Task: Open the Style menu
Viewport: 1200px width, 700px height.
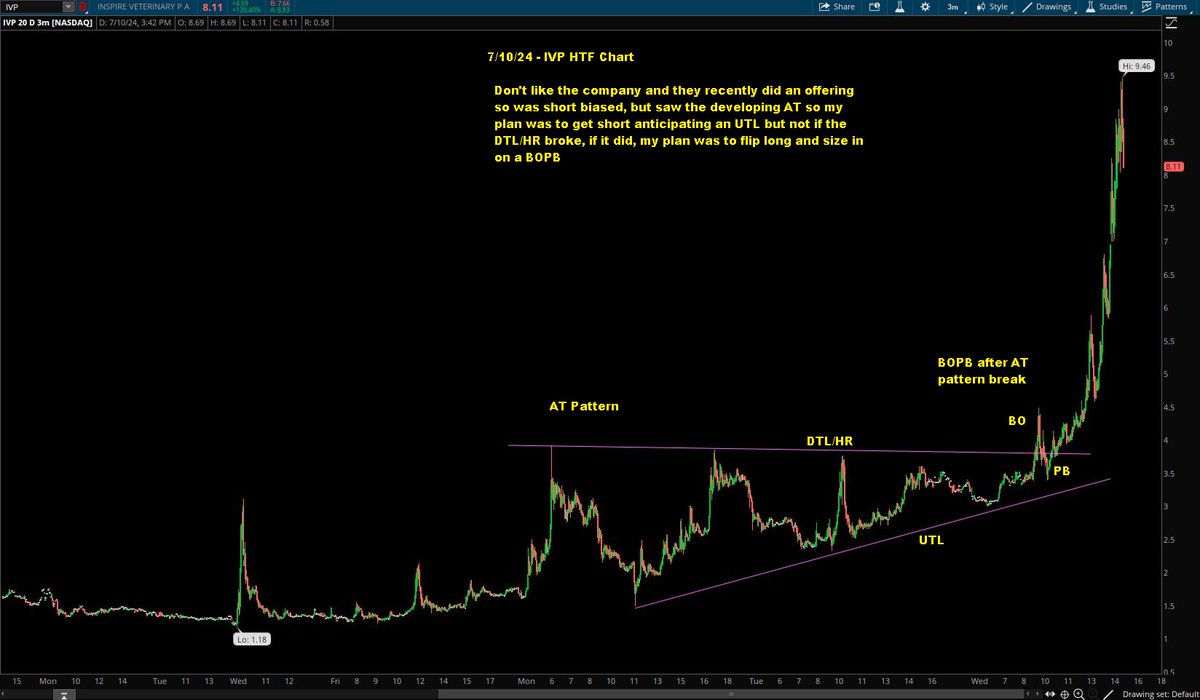Action: 993,7
